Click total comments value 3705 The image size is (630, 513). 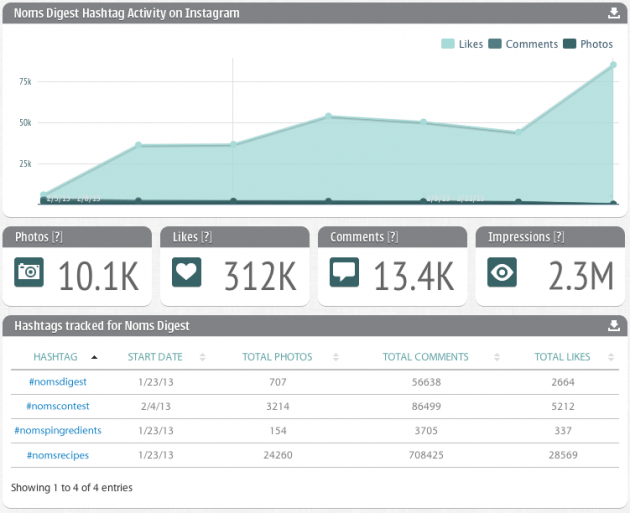pos(426,431)
